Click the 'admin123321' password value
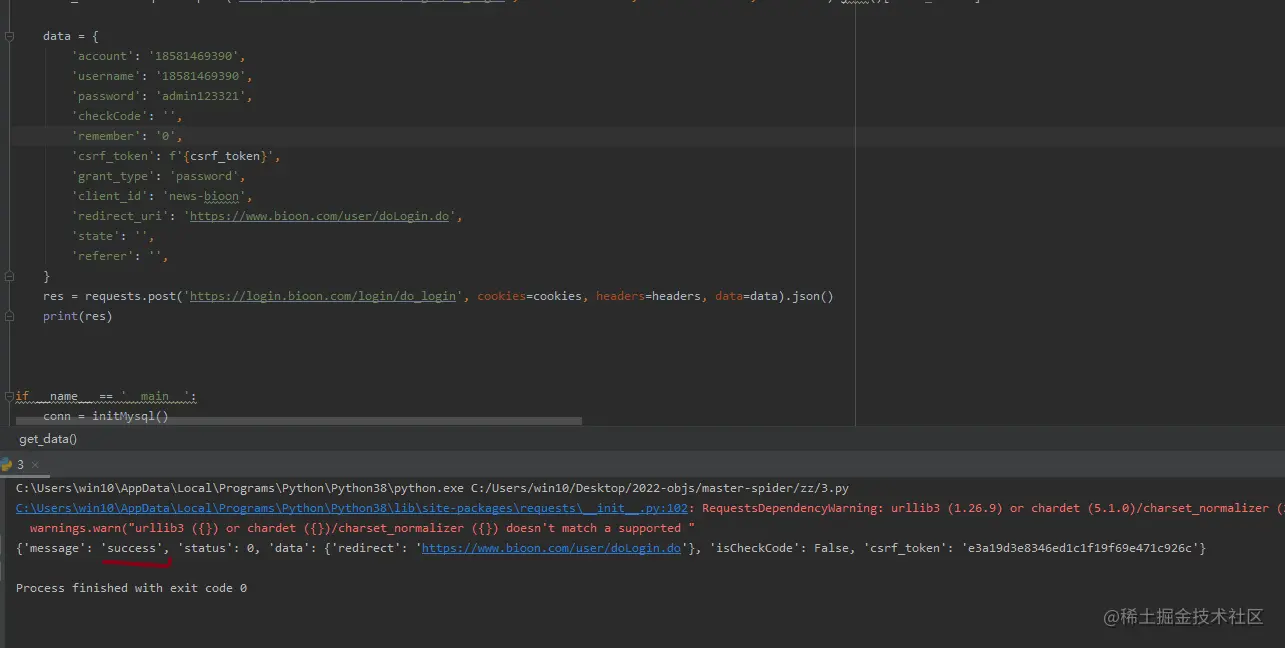 pyautogui.click(x=203, y=96)
